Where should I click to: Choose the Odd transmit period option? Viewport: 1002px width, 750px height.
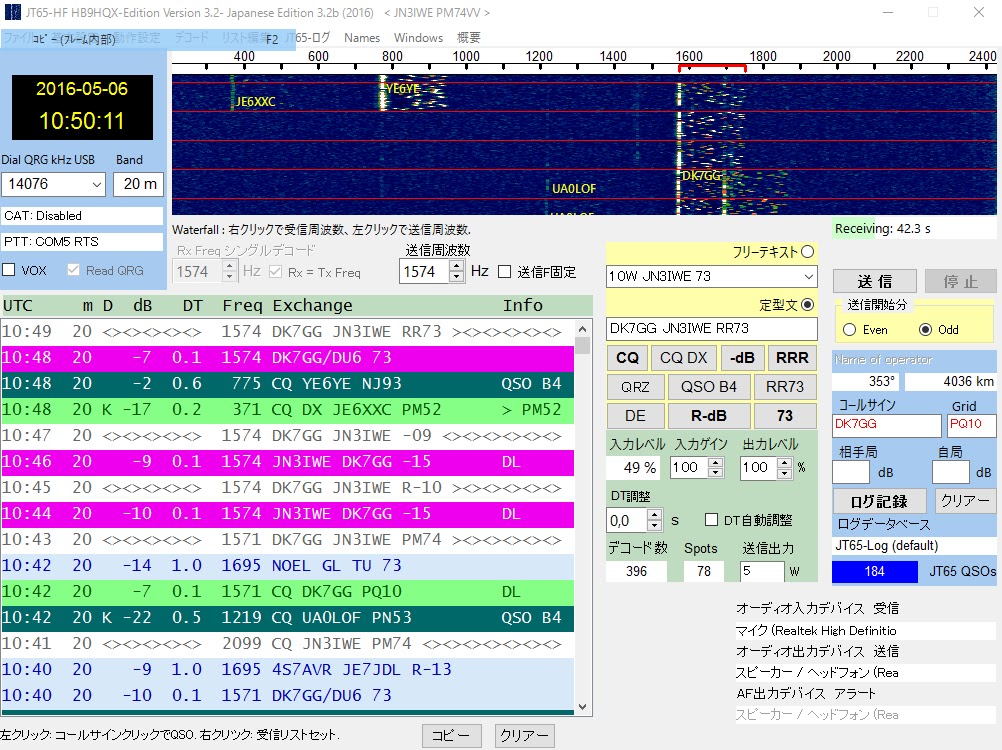tap(925, 330)
